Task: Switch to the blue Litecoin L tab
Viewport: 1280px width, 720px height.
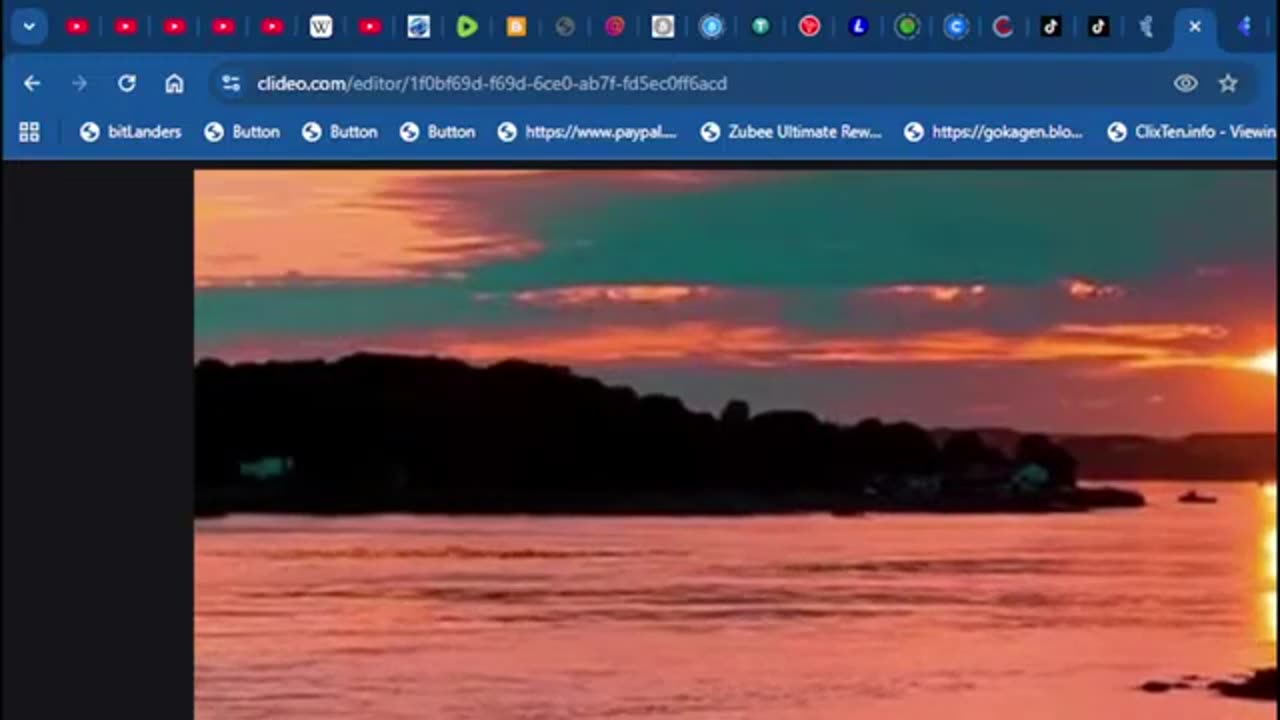Action: [x=858, y=27]
